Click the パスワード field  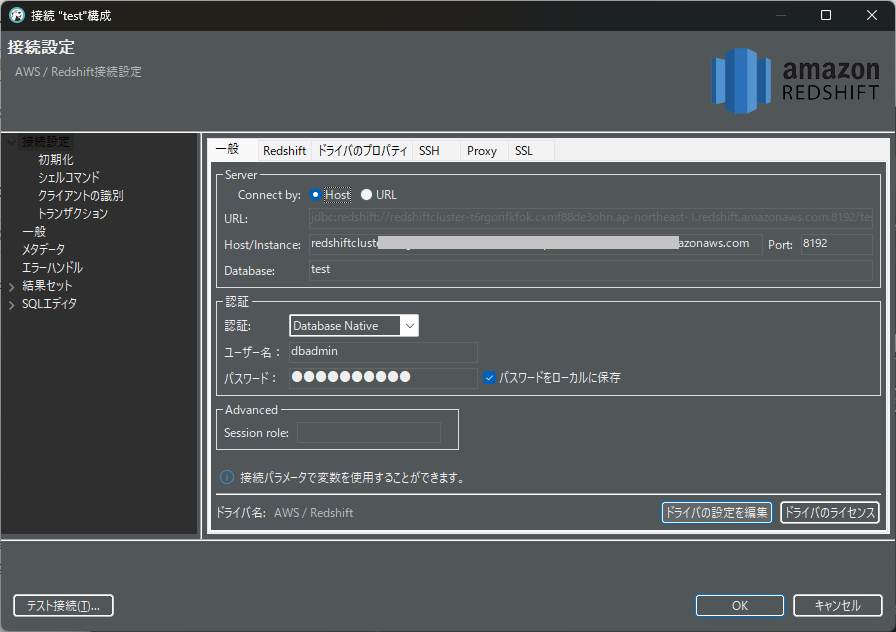click(383, 378)
